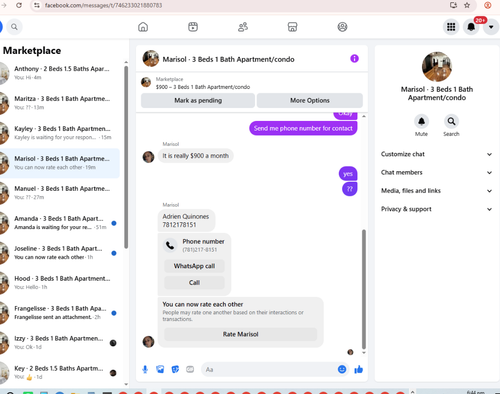This screenshot has width=500, height=394.
Task: Click the $900 listing thumbnail under Marketplace
Action: (x=146, y=82)
